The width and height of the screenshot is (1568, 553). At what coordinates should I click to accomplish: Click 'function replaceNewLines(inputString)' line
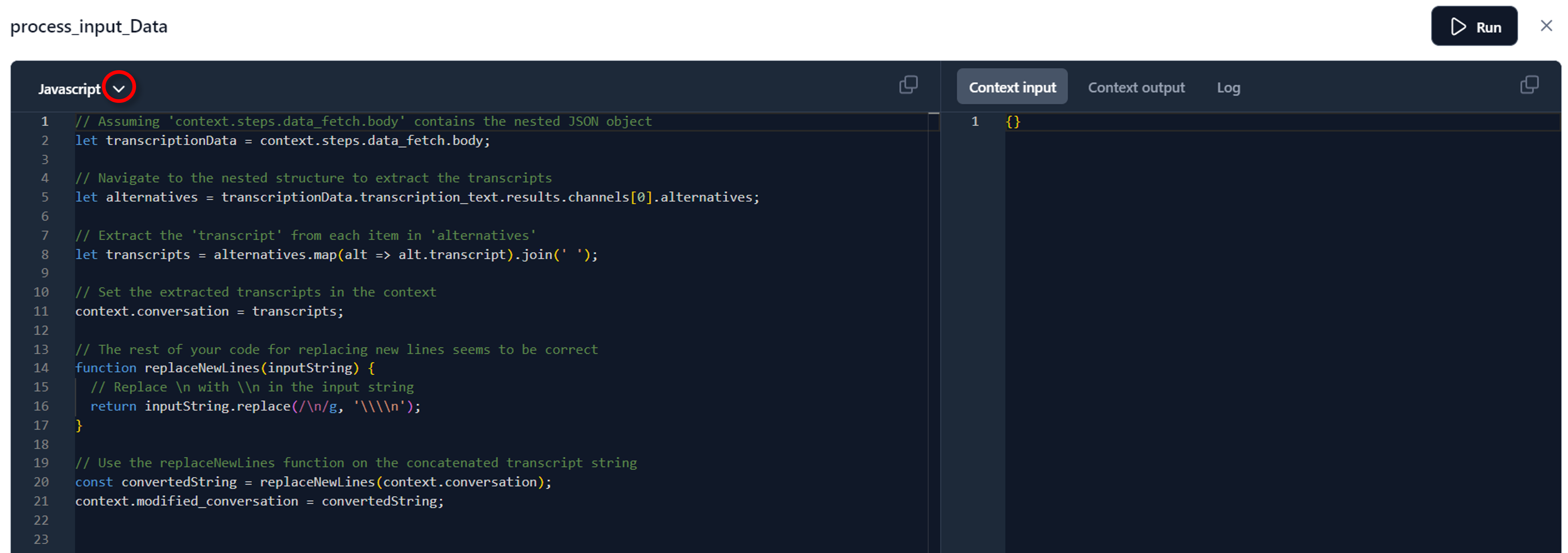[x=225, y=368]
